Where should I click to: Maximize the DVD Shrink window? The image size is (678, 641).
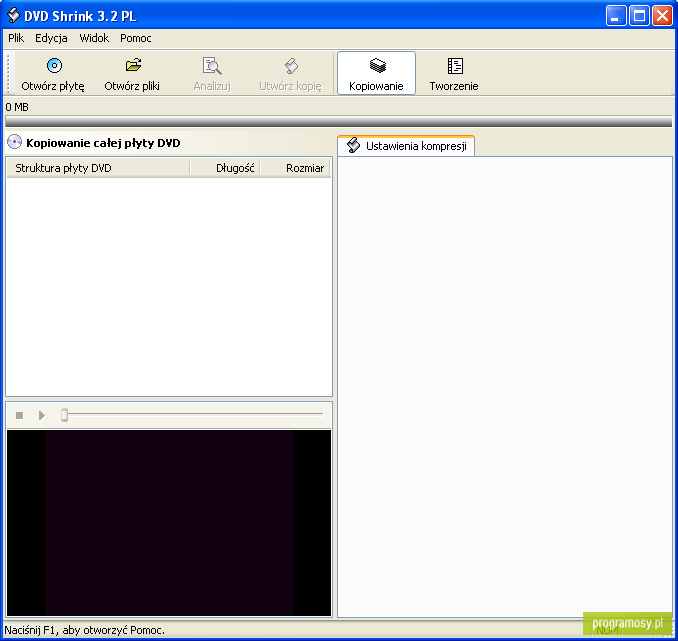[639, 16]
